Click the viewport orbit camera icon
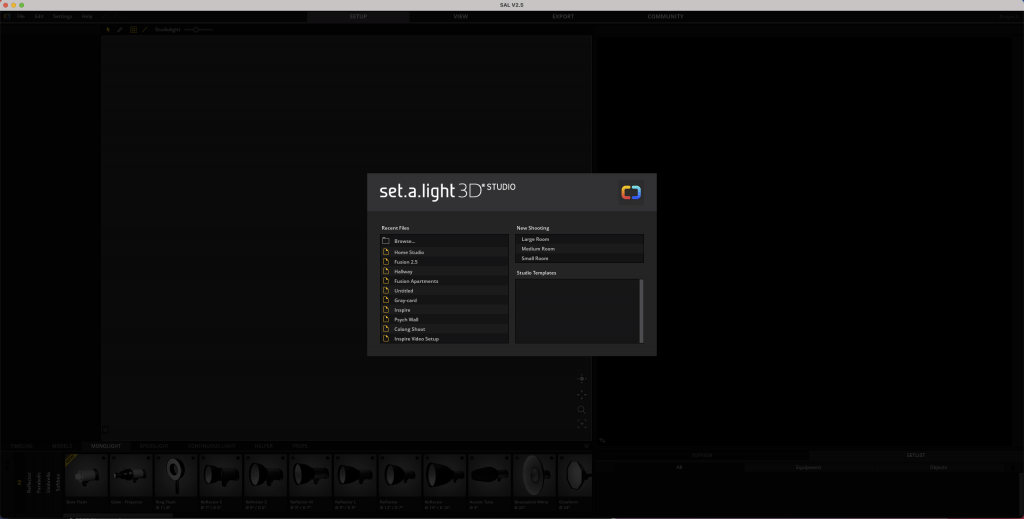This screenshot has height=519, width=1024. click(581, 379)
